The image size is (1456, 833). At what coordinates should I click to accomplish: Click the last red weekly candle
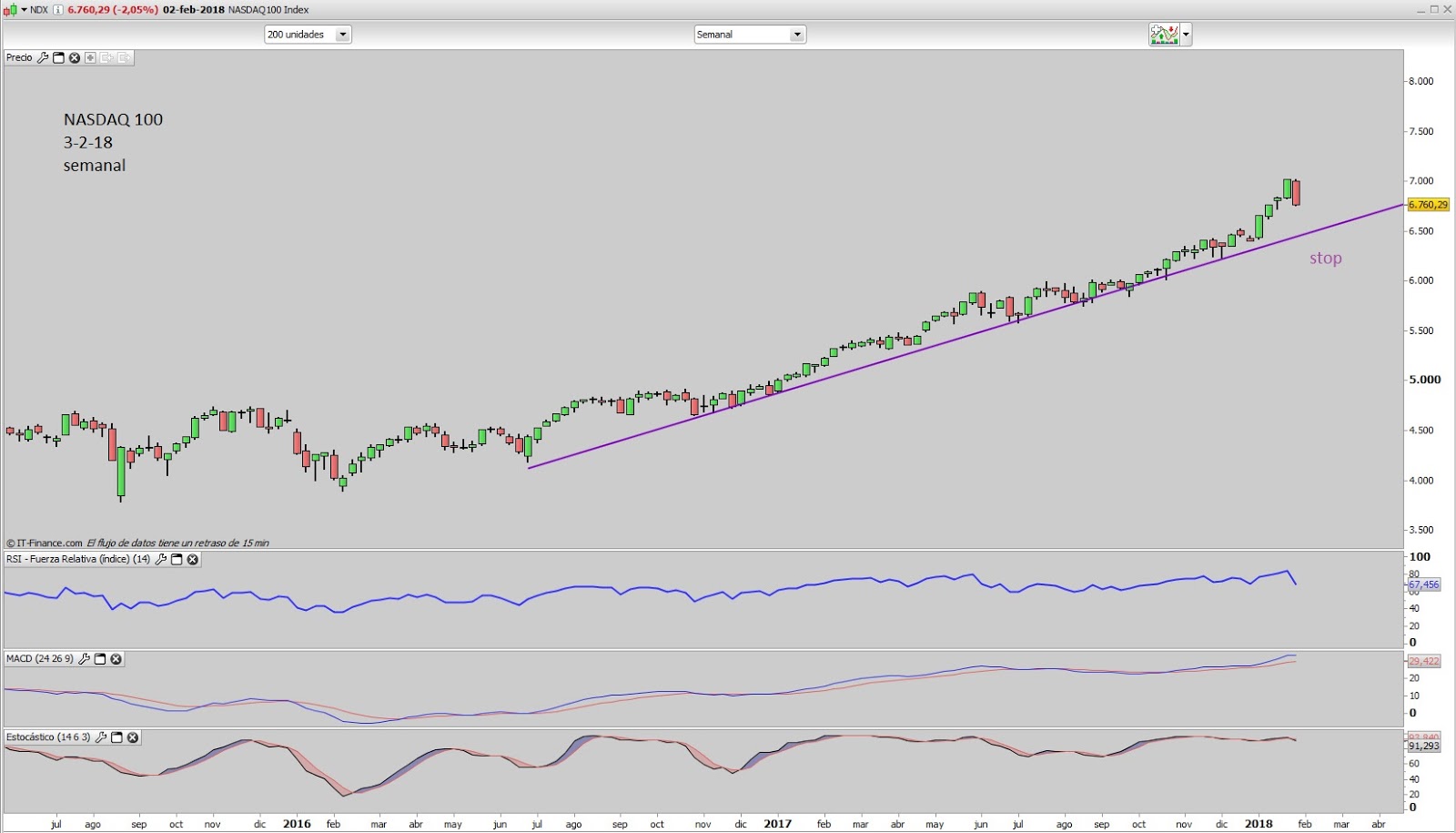[1296, 192]
